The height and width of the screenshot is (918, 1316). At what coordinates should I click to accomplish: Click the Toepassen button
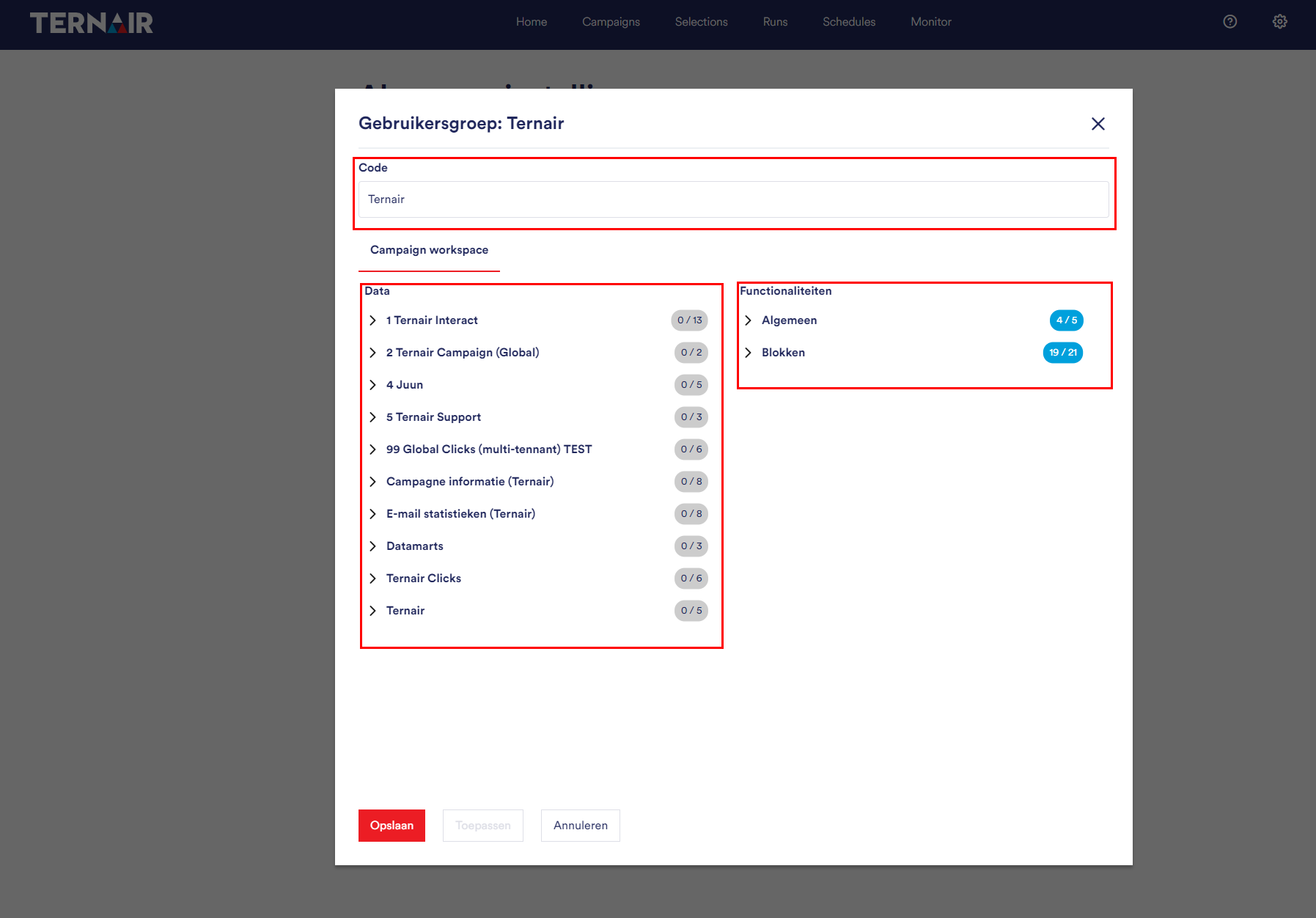click(483, 826)
